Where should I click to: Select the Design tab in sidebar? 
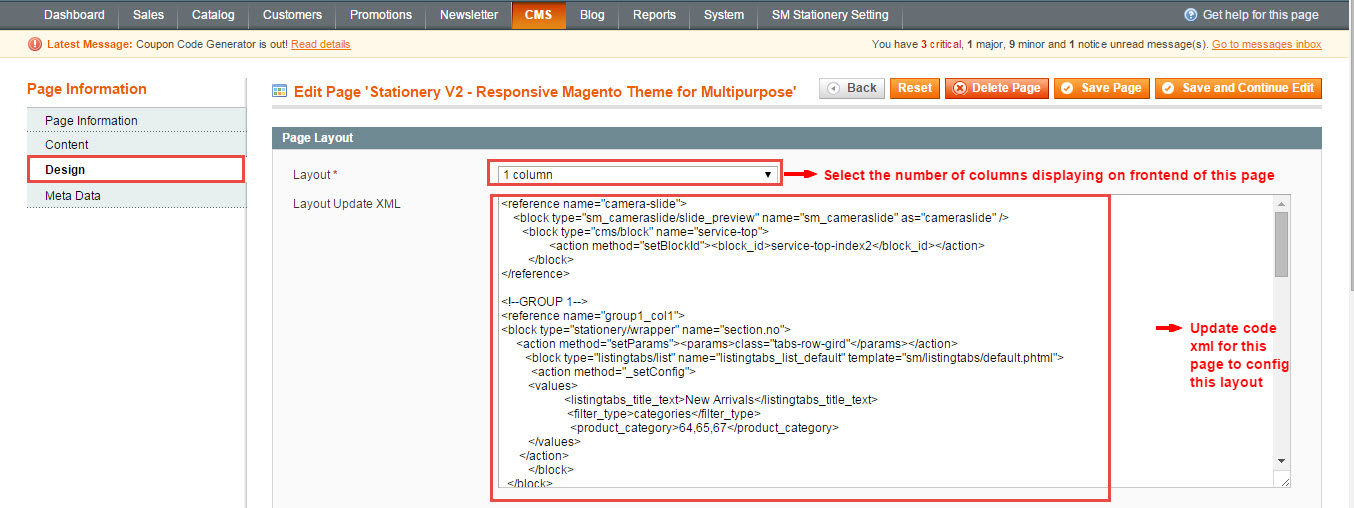pos(136,170)
